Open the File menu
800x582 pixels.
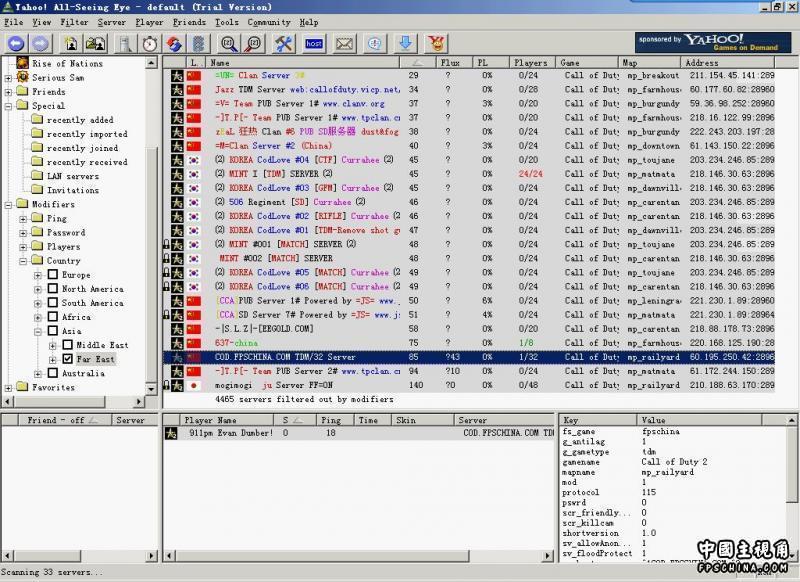(14, 22)
